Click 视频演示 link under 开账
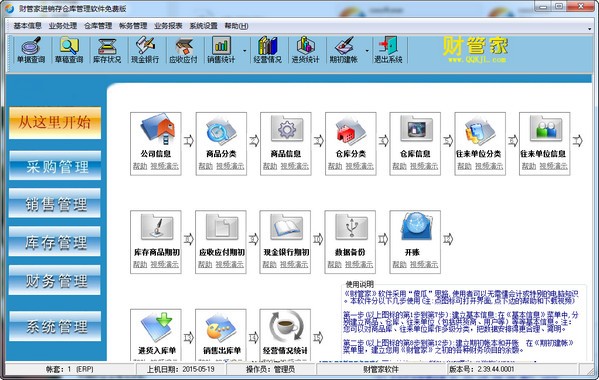The height and width of the screenshot is (380, 599). (424, 264)
